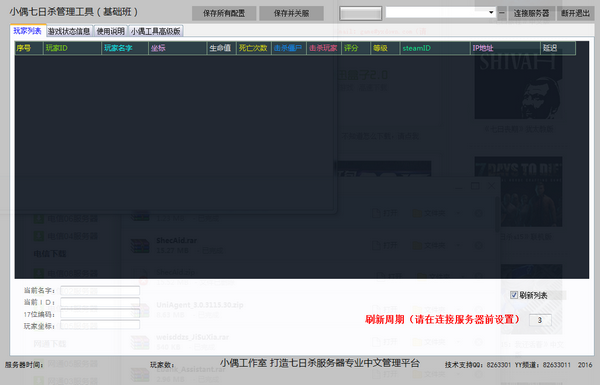Click 连接服务器 to connect to the server

coord(531,13)
